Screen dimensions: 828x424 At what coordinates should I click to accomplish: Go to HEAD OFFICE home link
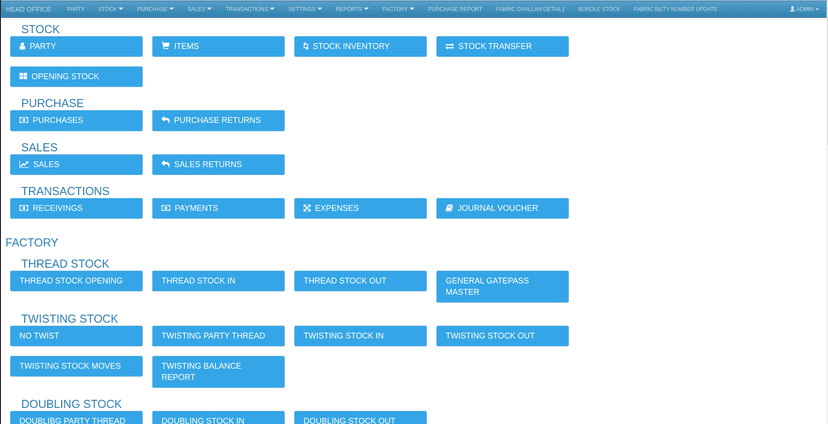point(29,9)
